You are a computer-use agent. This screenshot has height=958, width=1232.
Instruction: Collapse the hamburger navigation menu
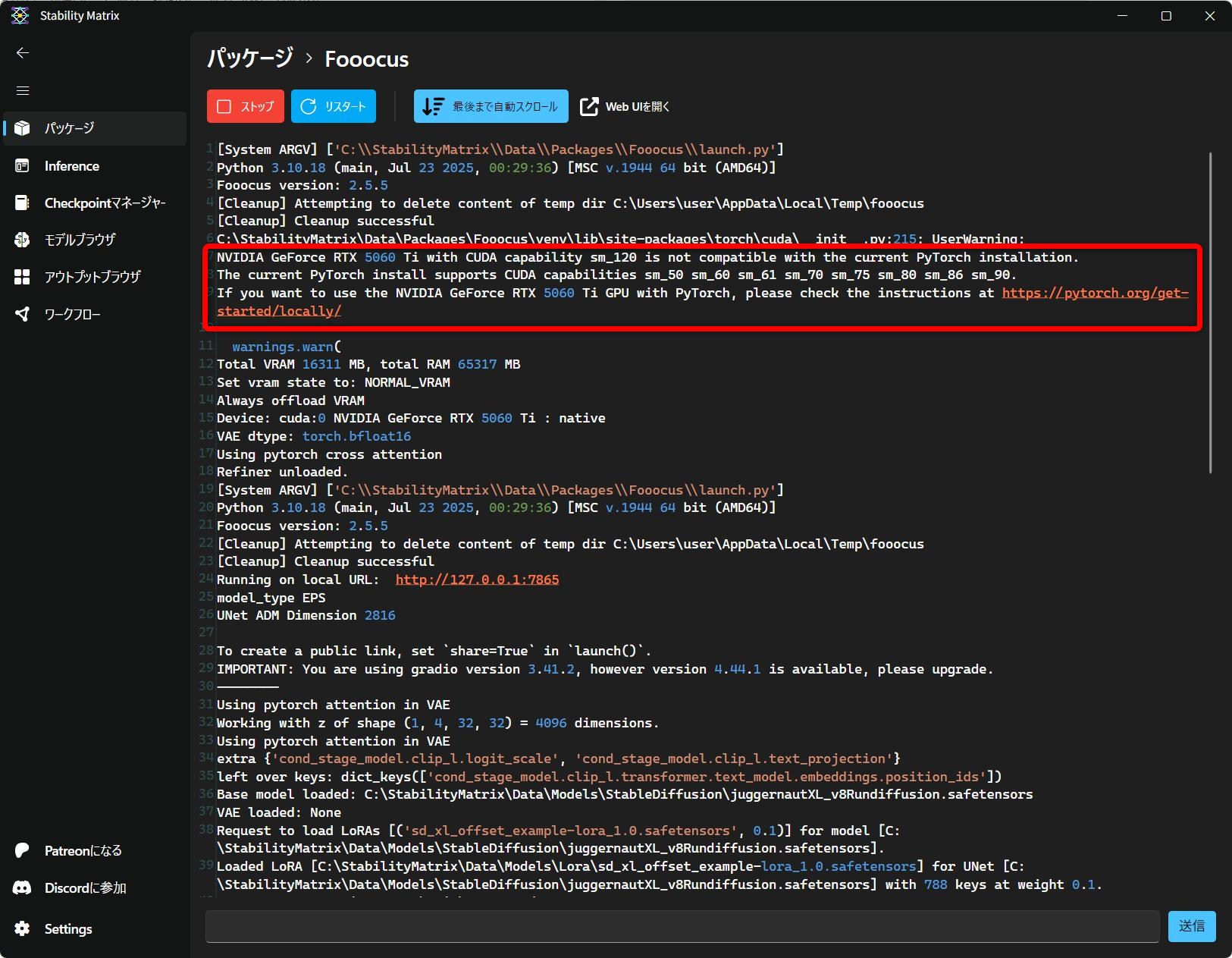tap(23, 90)
